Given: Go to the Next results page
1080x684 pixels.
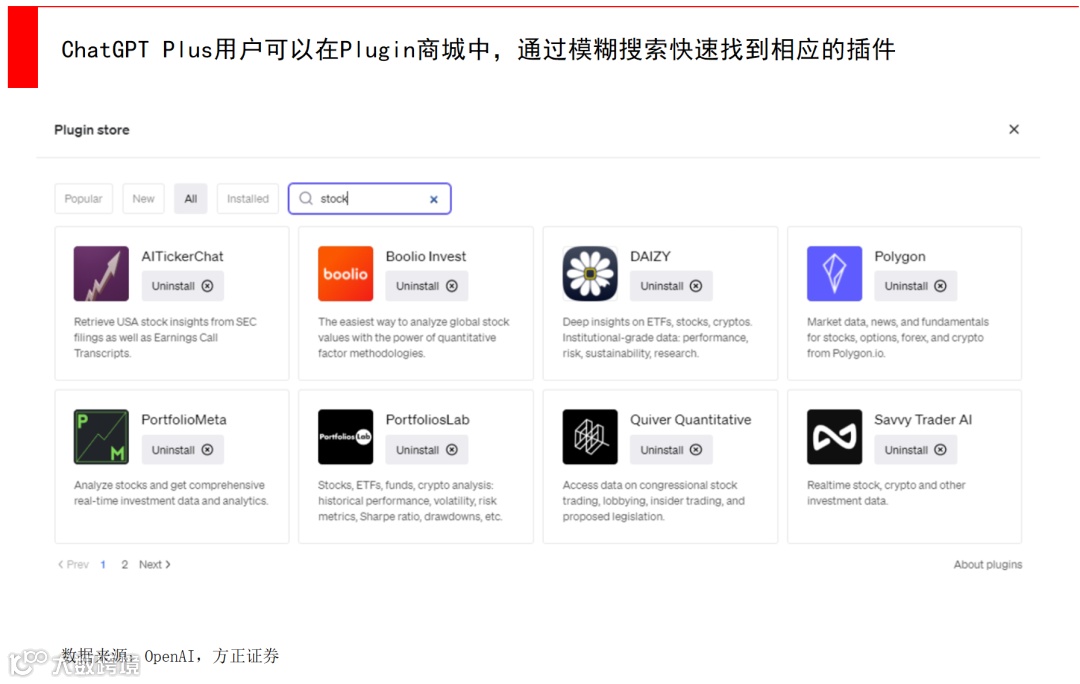Looking at the screenshot, I should (x=155, y=564).
